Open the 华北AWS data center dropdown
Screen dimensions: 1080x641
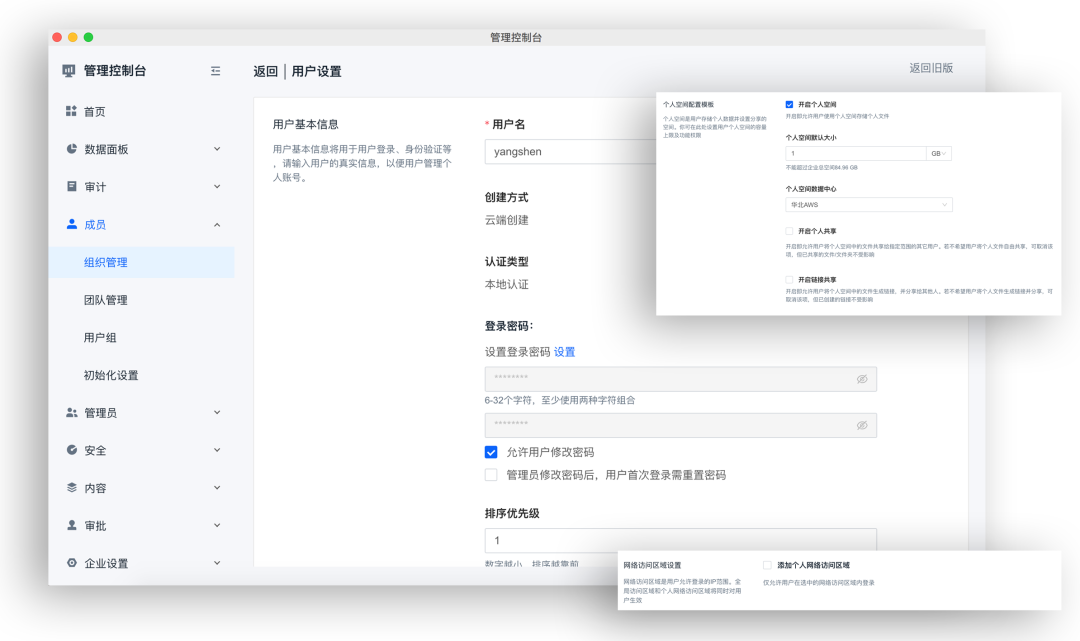(869, 204)
